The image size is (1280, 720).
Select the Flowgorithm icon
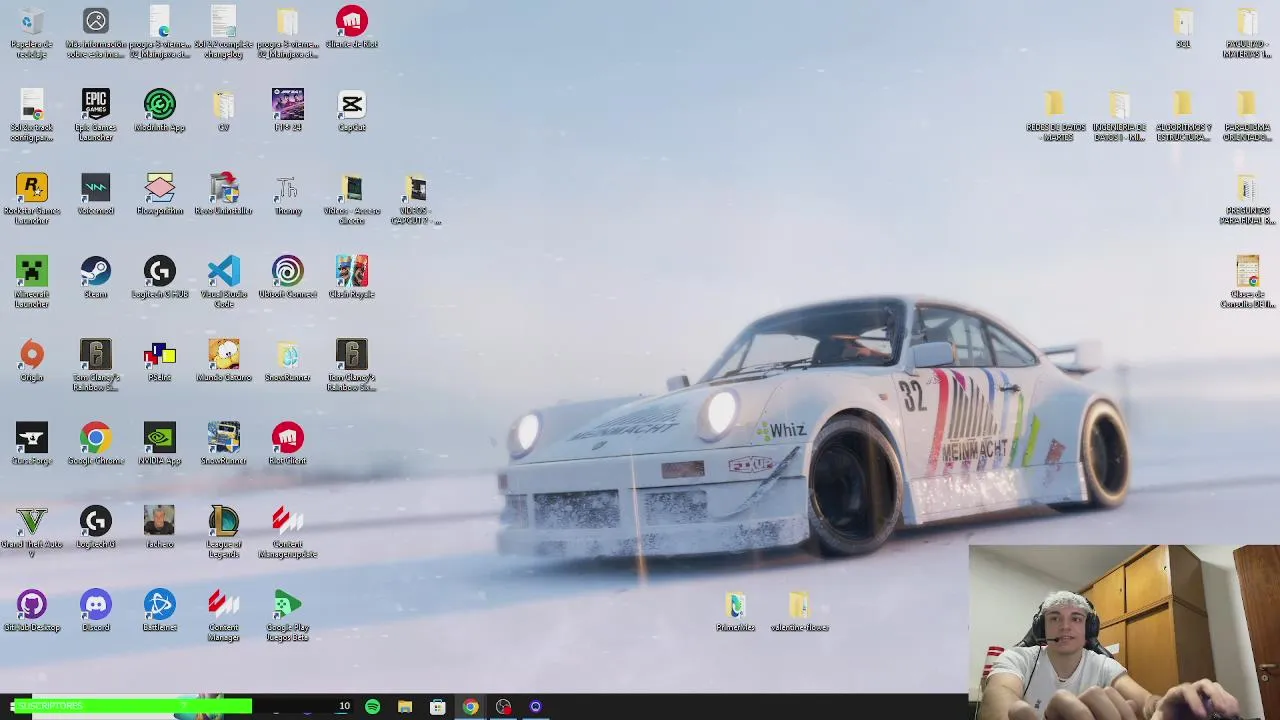click(159, 194)
